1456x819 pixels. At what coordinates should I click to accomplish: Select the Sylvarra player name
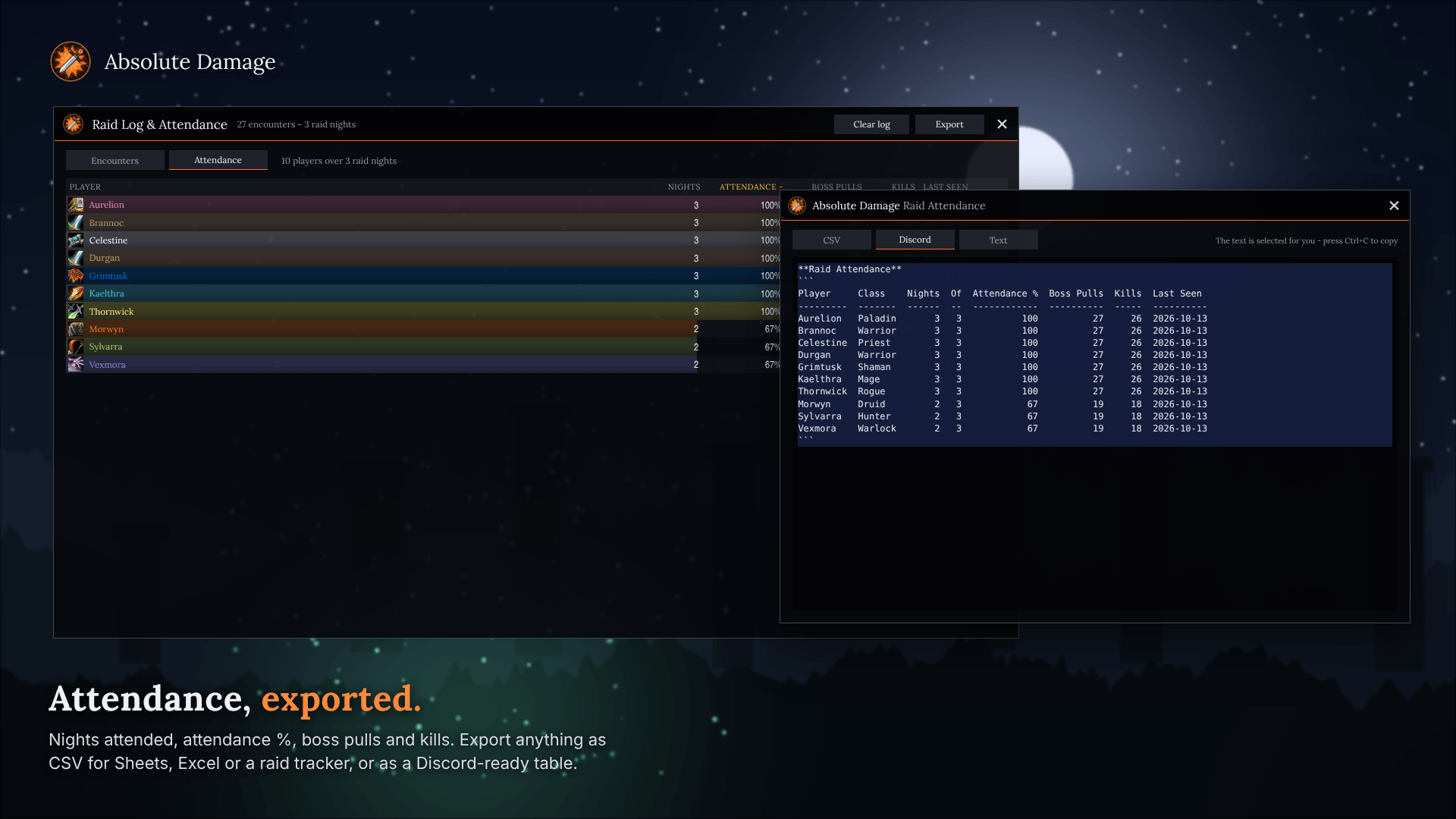point(105,347)
